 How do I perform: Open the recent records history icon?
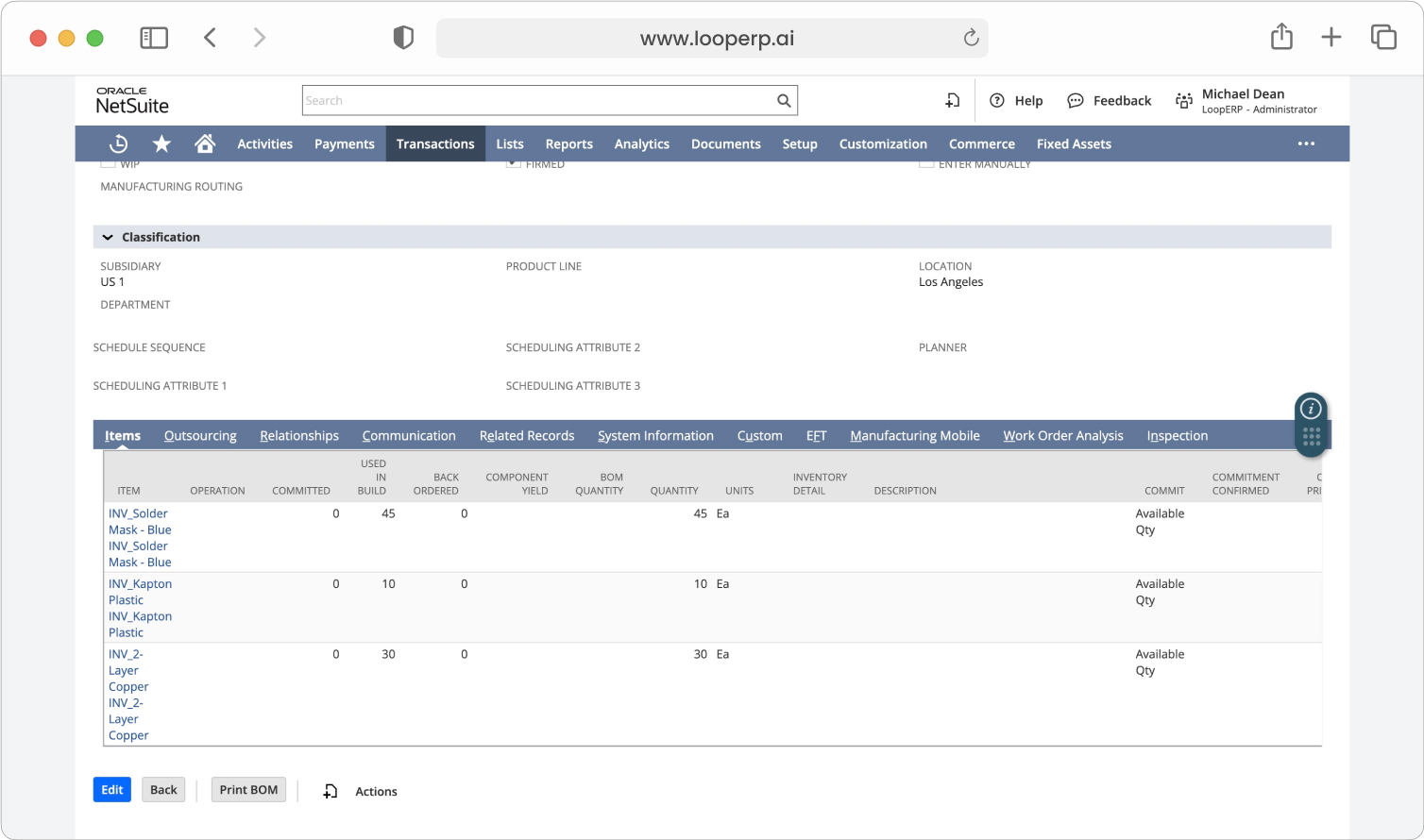point(119,143)
